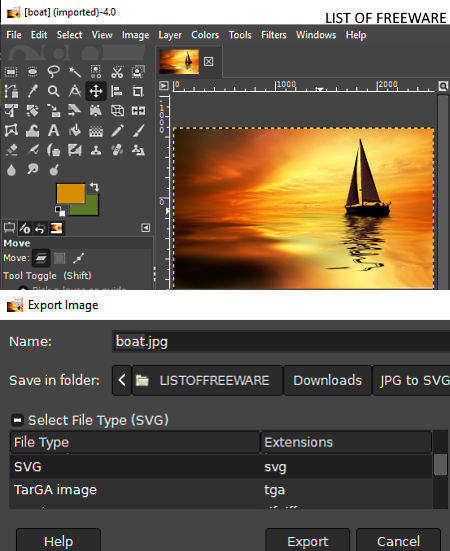The width and height of the screenshot is (450, 551).
Task: Select the Eraser tool
Action: click(x=11, y=150)
